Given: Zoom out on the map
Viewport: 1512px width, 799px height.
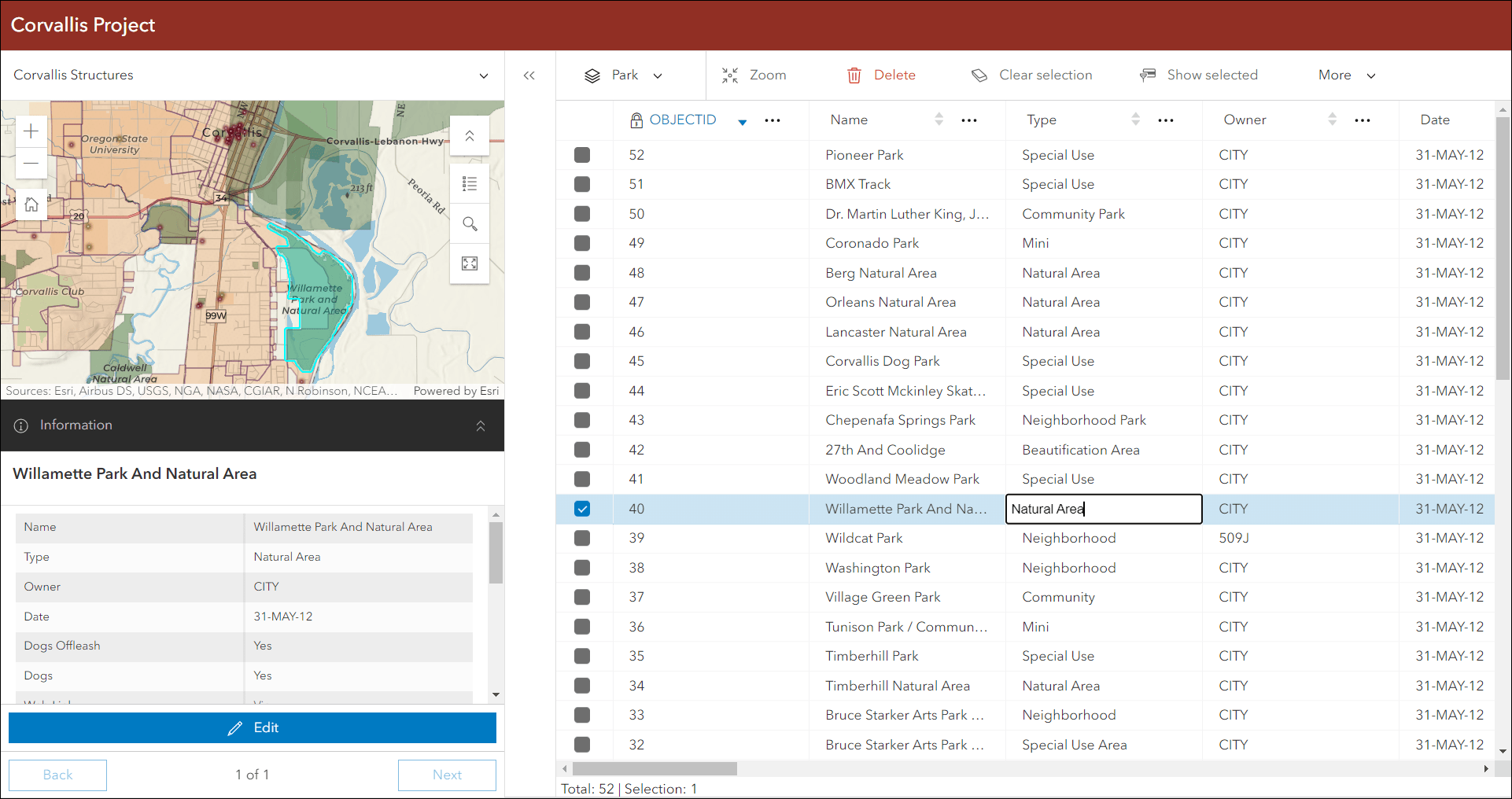Looking at the screenshot, I should (31, 164).
